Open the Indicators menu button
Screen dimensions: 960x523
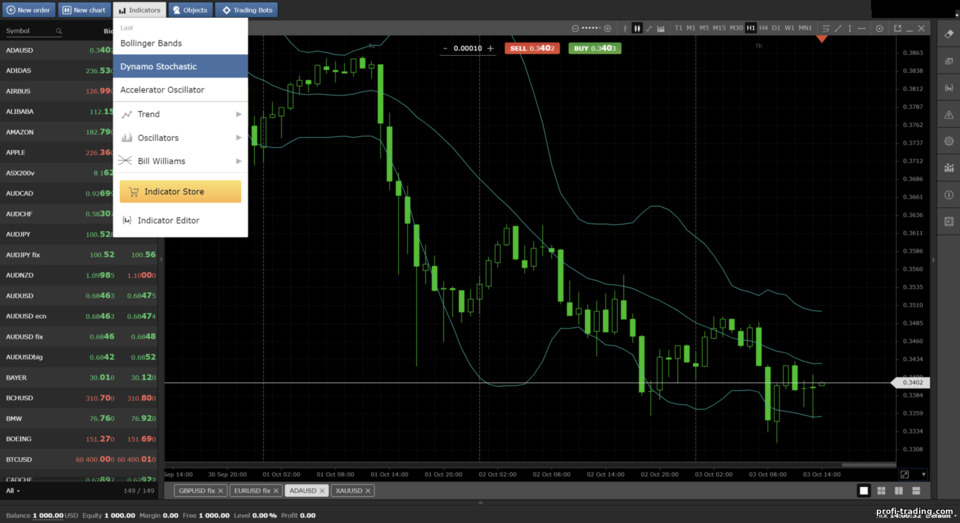point(139,10)
